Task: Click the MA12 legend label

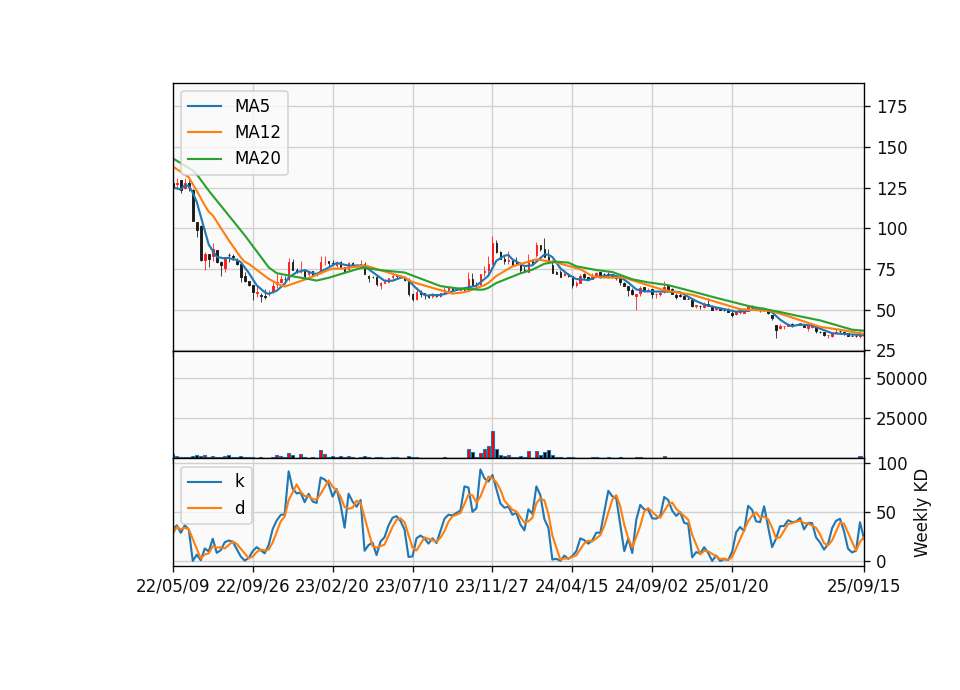Action: point(257,132)
